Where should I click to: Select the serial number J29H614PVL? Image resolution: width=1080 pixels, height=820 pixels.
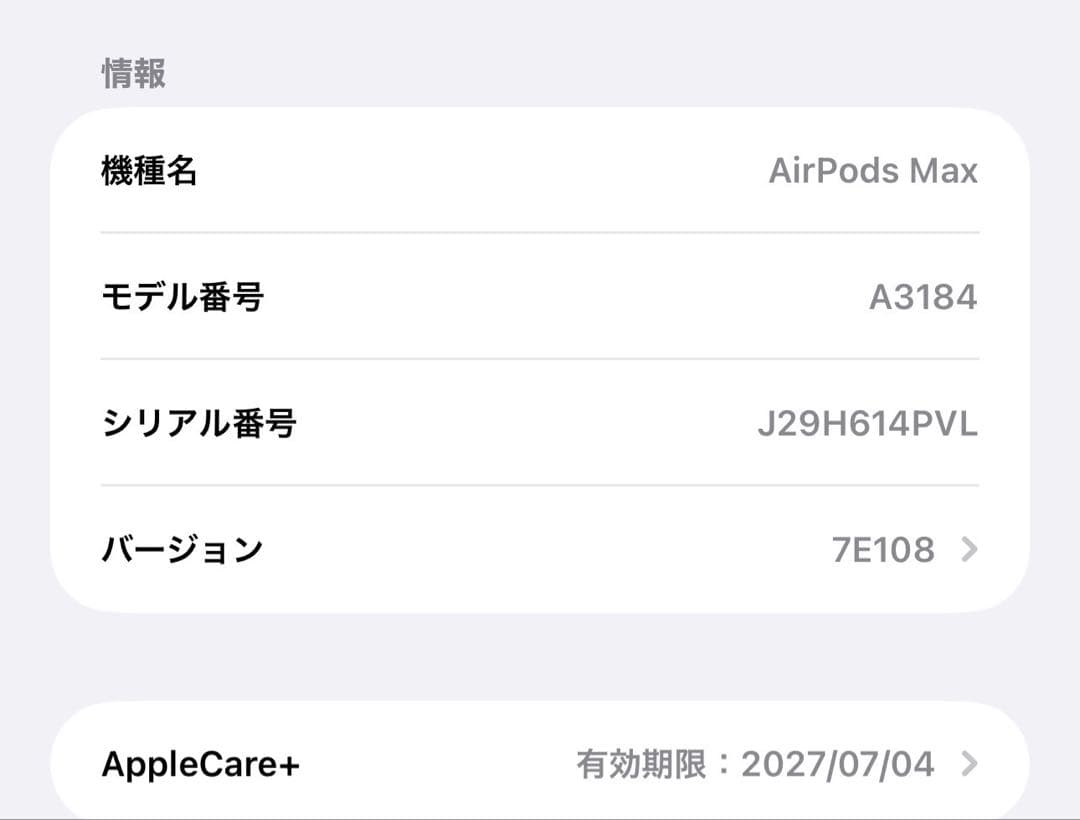coord(868,423)
